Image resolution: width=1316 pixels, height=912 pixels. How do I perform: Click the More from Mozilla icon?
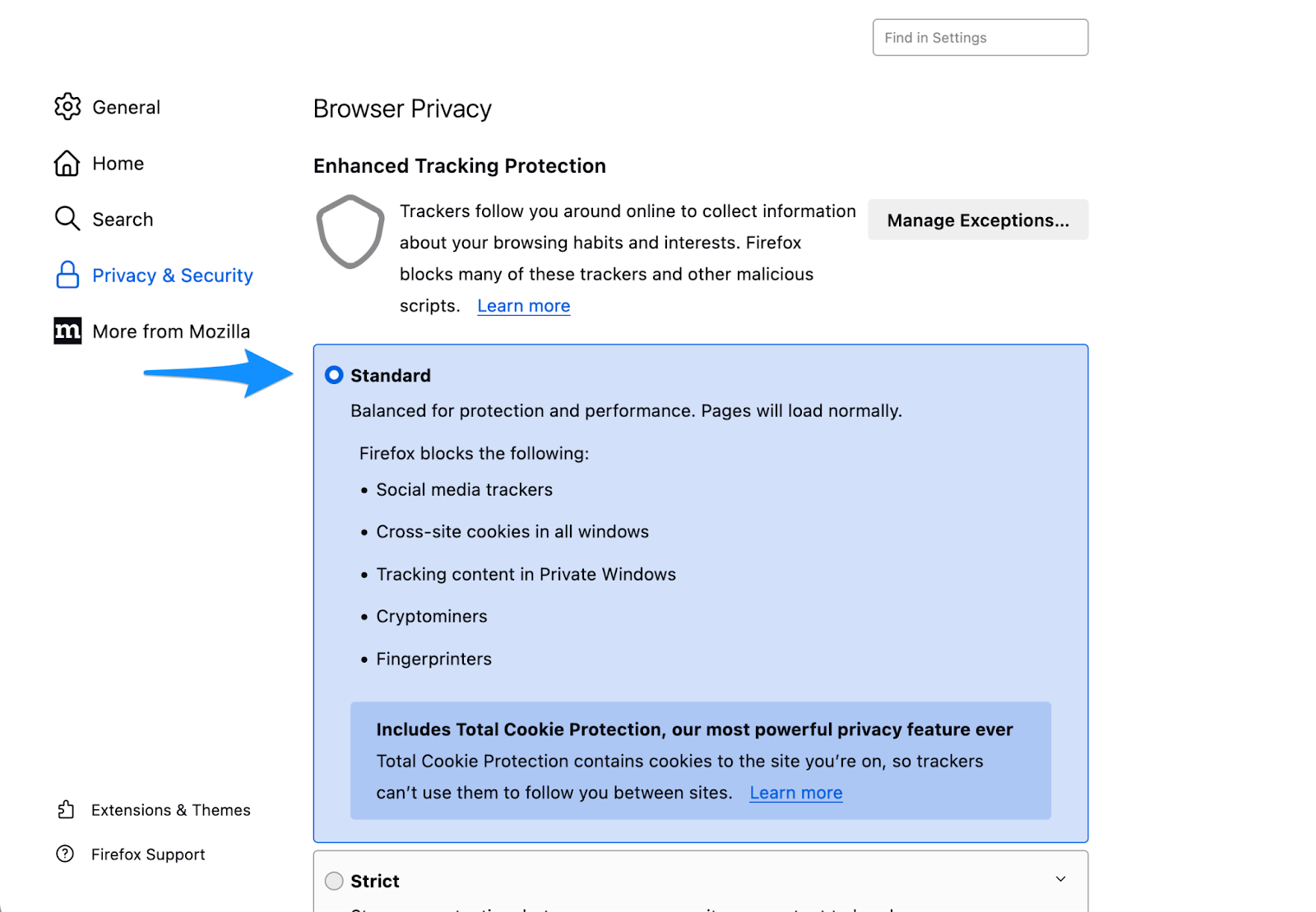click(x=67, y=331)
